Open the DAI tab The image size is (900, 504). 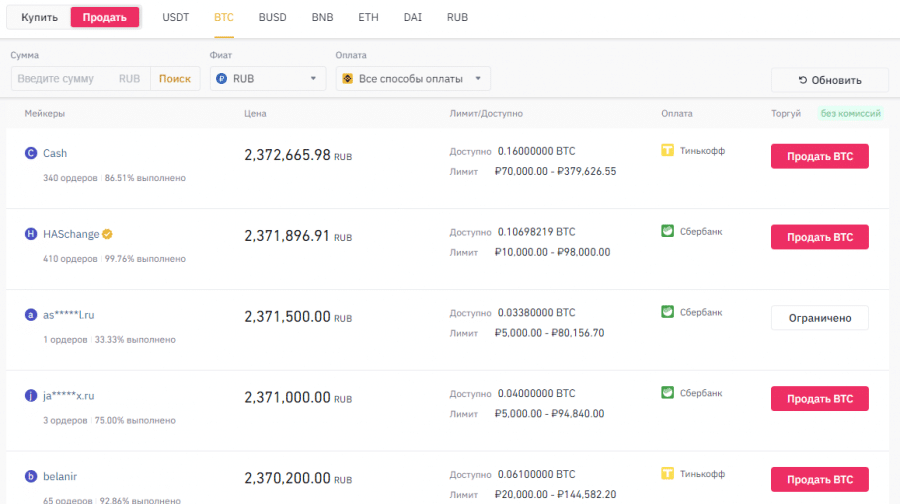click(413, 17)
